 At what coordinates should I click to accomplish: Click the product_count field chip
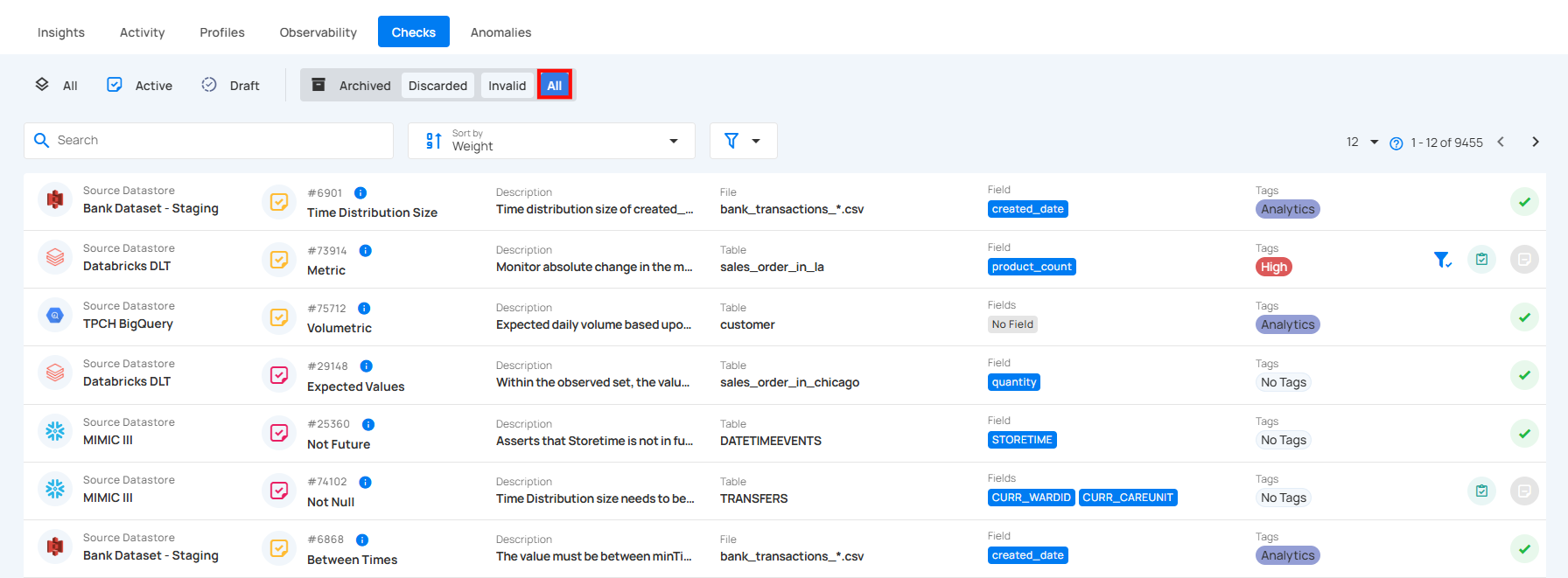tap(1032, 267)
